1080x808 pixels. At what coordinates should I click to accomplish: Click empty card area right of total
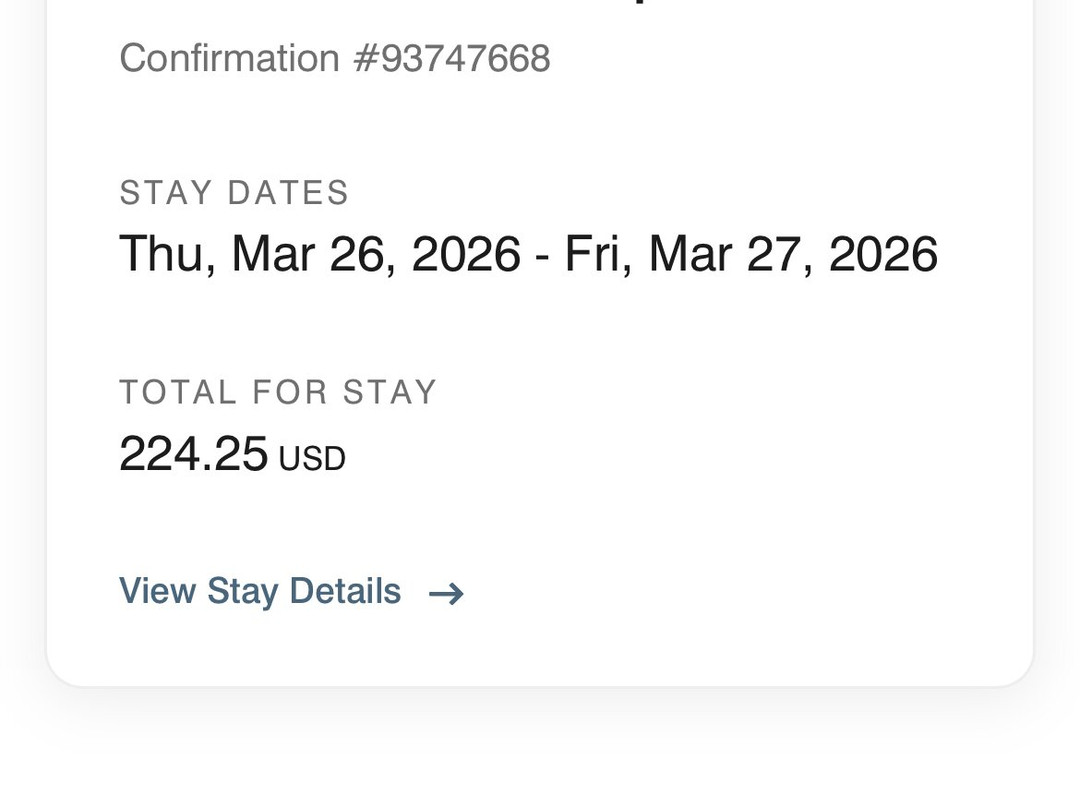point(700,453)
